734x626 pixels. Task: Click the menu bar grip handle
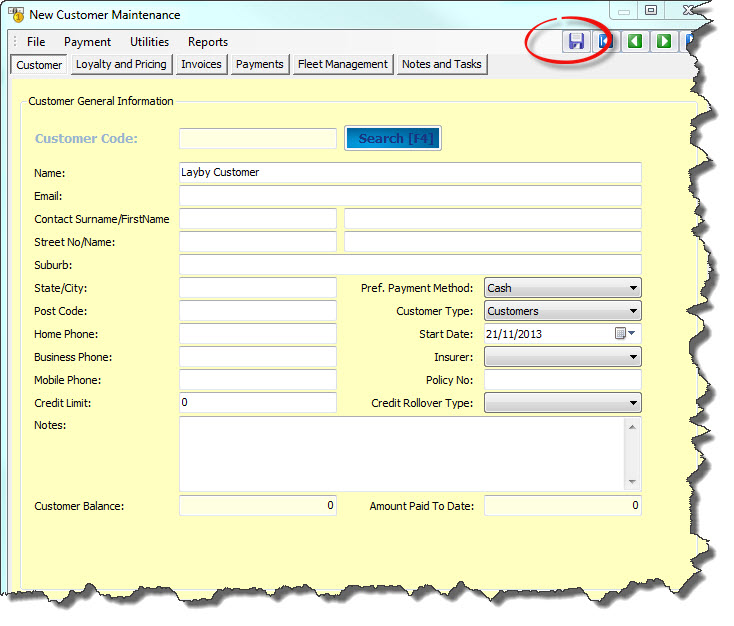pos(15,41)
